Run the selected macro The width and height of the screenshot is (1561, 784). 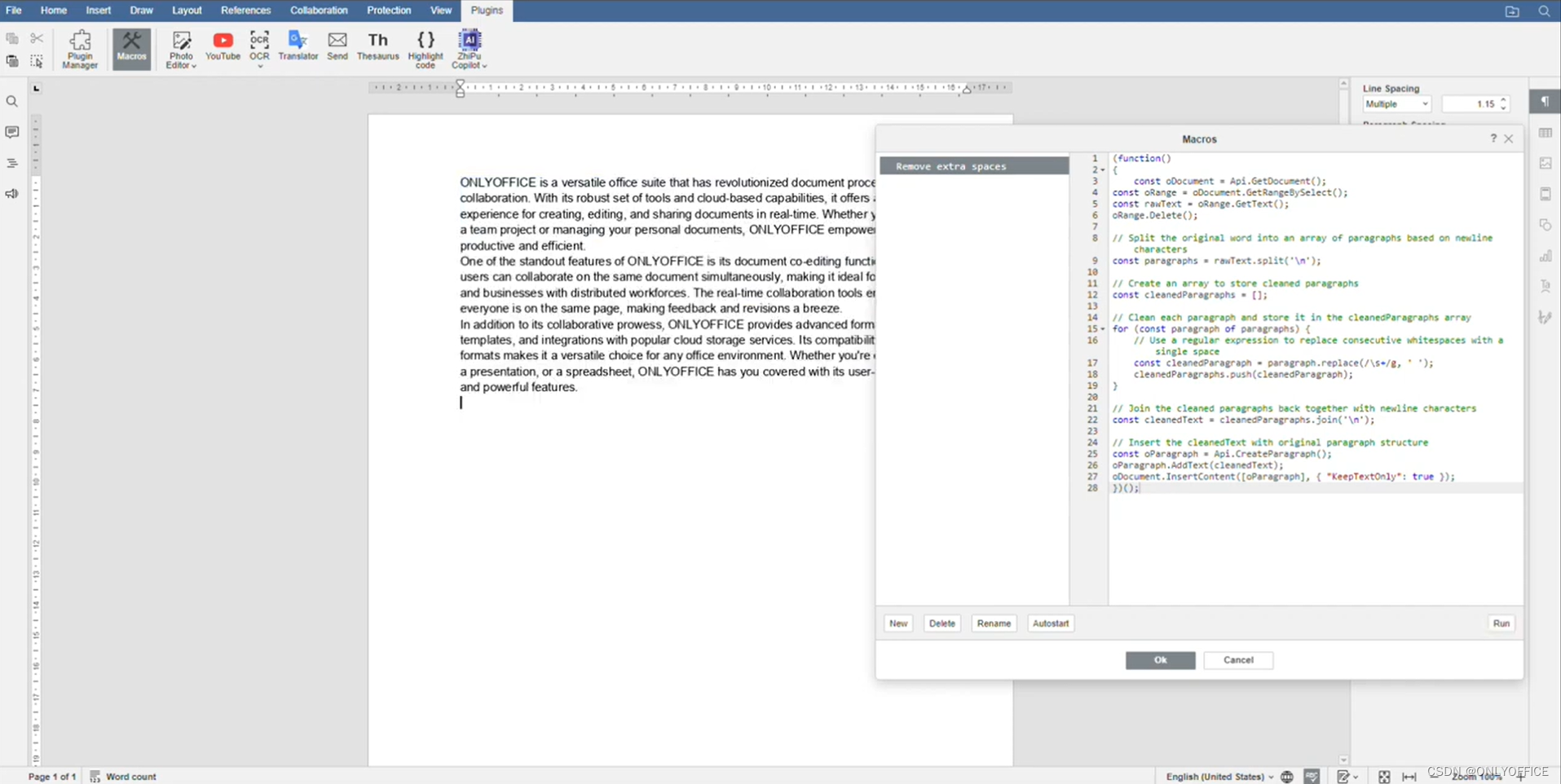coord(1501,623)
